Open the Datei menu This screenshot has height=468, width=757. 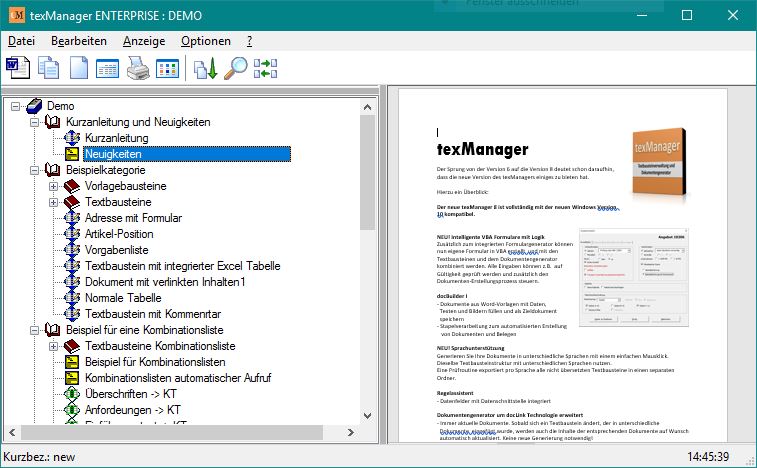pyautogui.click(x=21, y=41)
